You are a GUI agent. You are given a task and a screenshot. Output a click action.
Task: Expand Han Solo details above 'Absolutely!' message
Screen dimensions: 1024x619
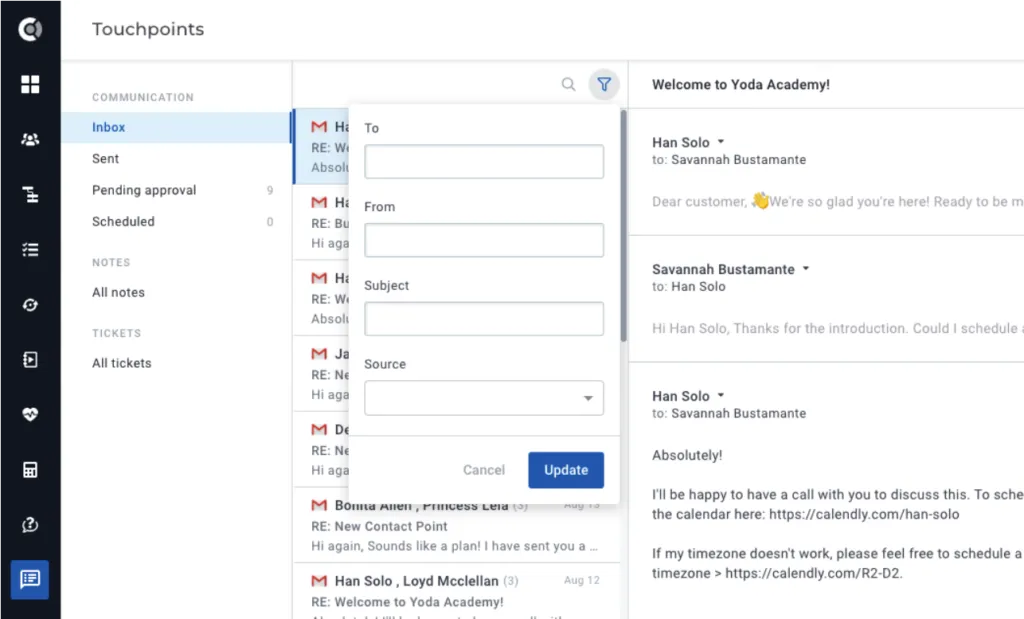pos(721,395)
